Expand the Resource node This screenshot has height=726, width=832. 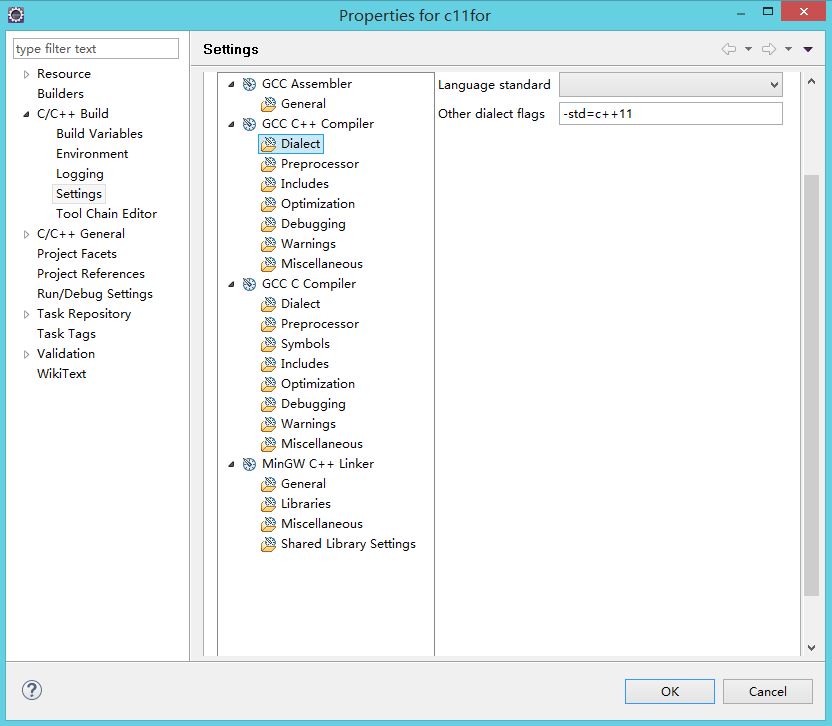tap(26, 74)
